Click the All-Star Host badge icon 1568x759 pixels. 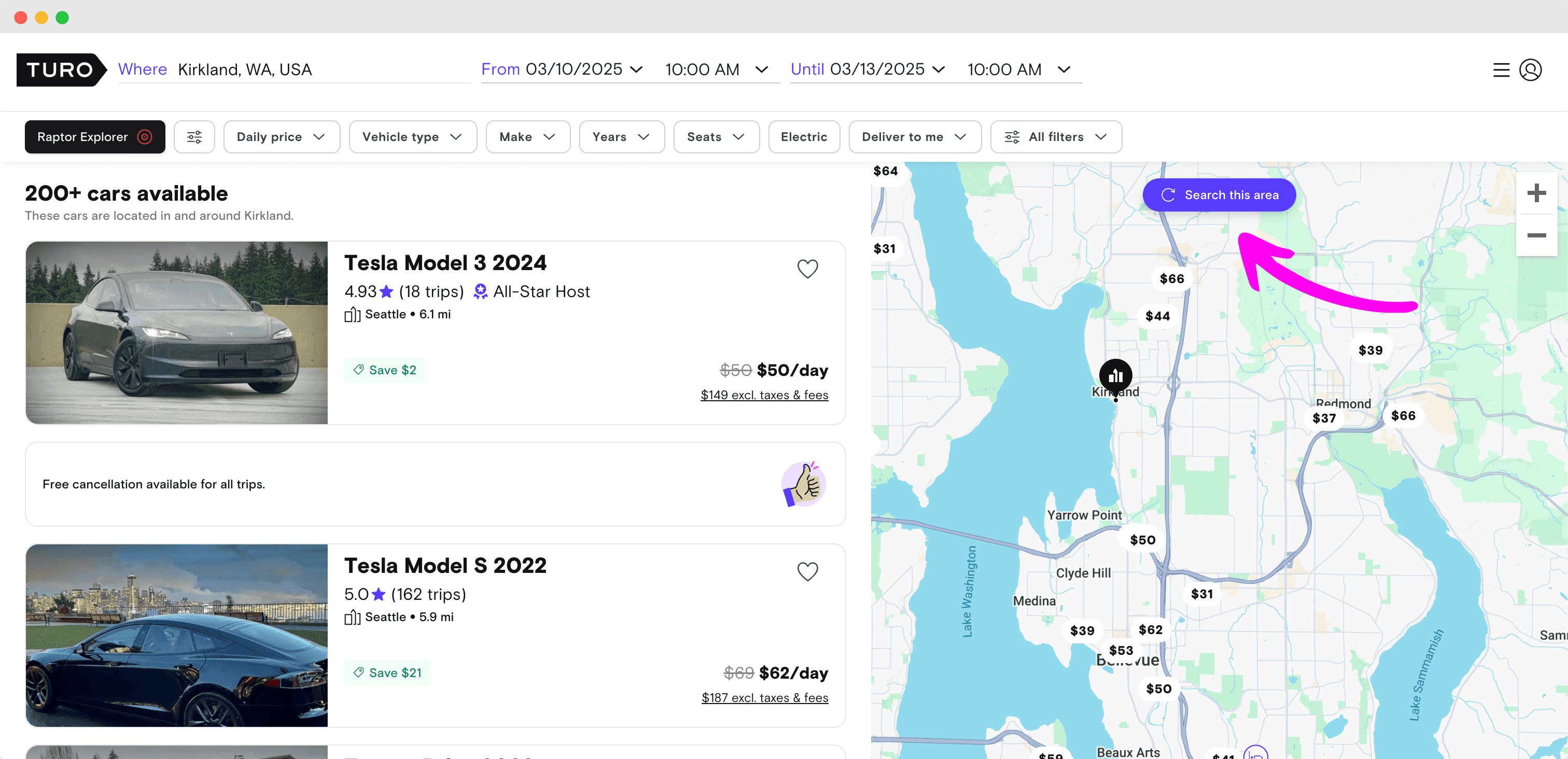[x=480, y=291]
